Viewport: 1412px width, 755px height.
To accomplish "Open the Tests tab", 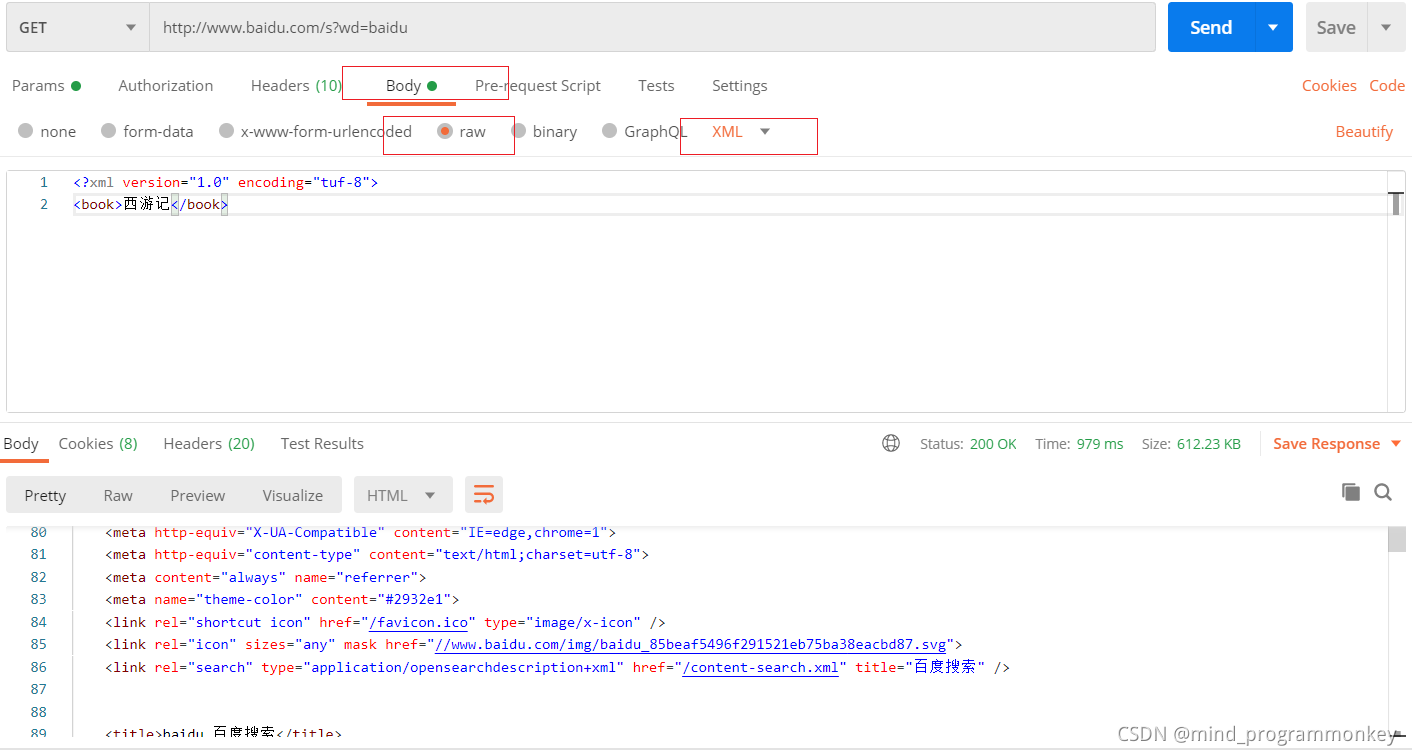I will 656,85.
